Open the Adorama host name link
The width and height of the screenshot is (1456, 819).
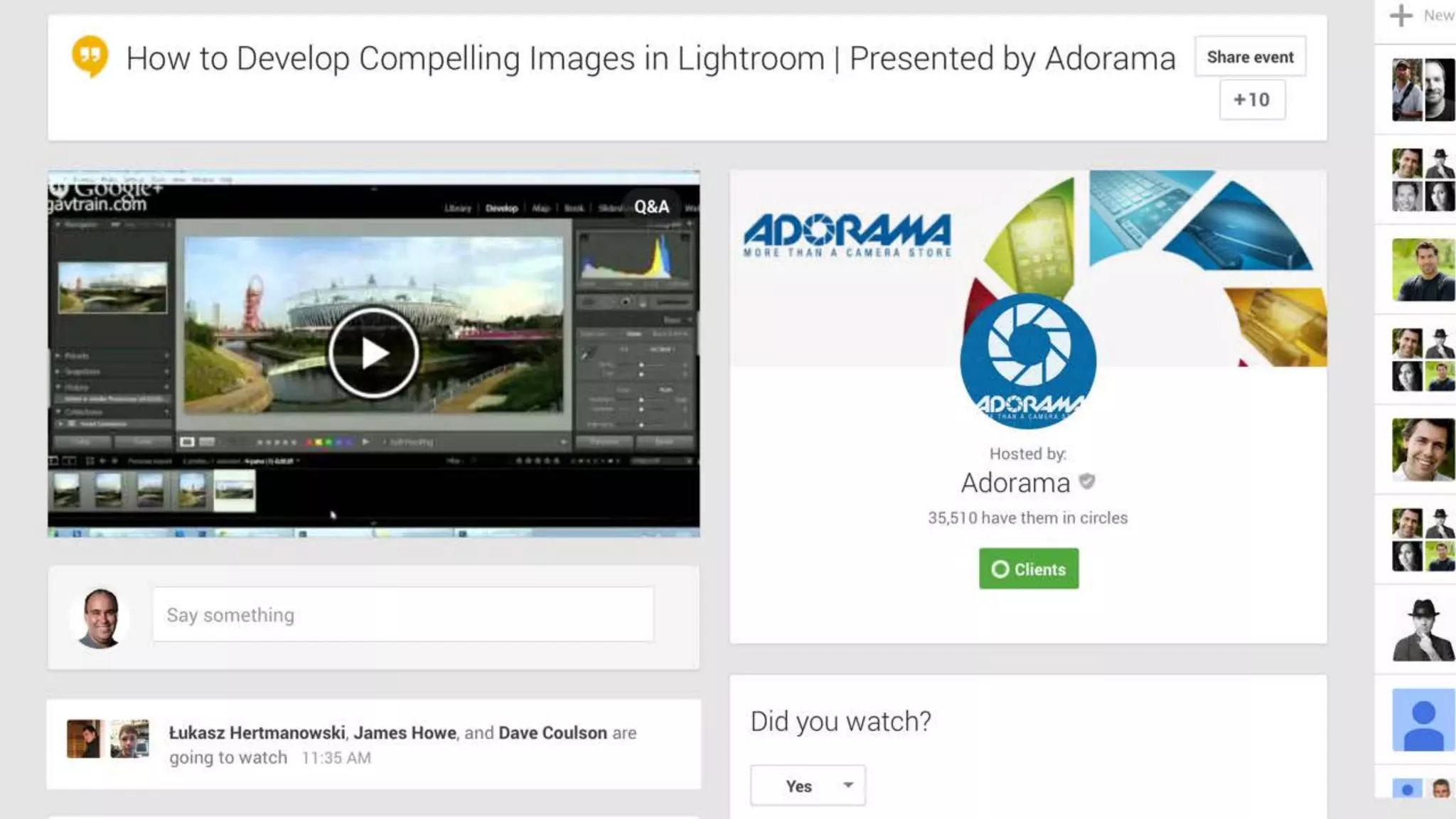coord(1015,483)
